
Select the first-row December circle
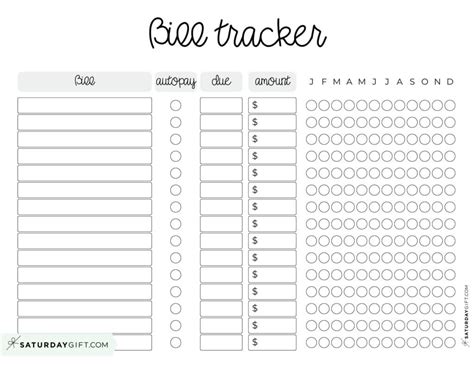click(x=450, y=105)
